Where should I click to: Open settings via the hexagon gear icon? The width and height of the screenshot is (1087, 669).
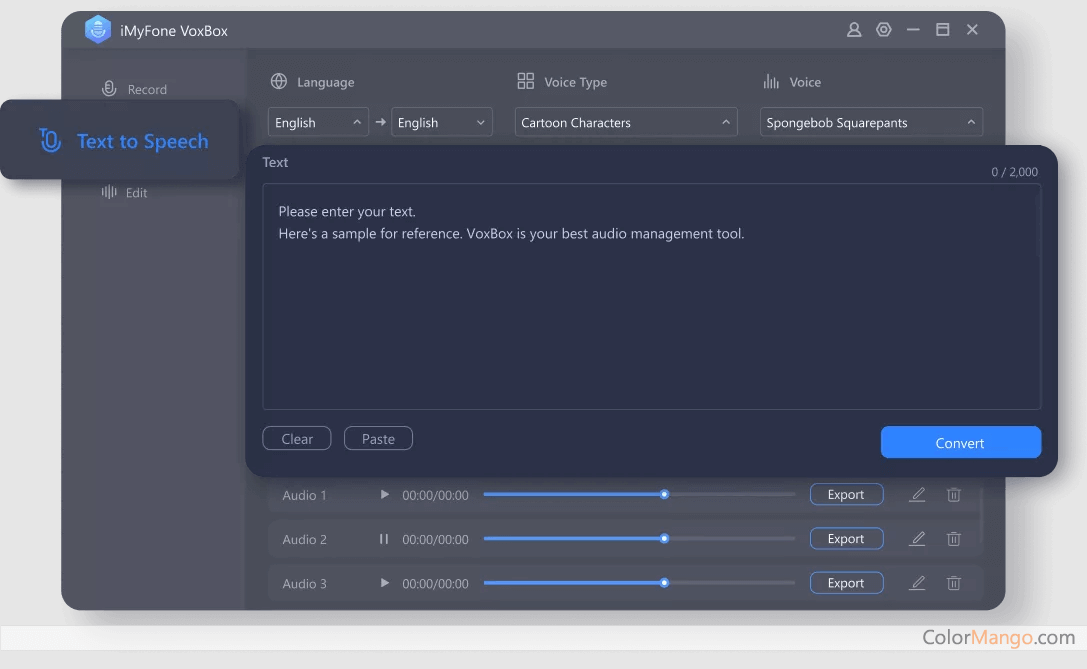coord(883,30)
